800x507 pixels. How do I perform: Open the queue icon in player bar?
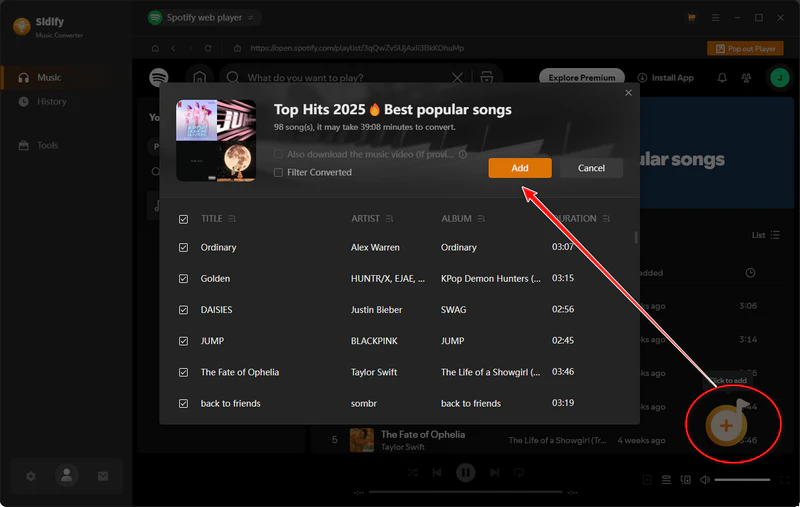(x=666, y=479)
